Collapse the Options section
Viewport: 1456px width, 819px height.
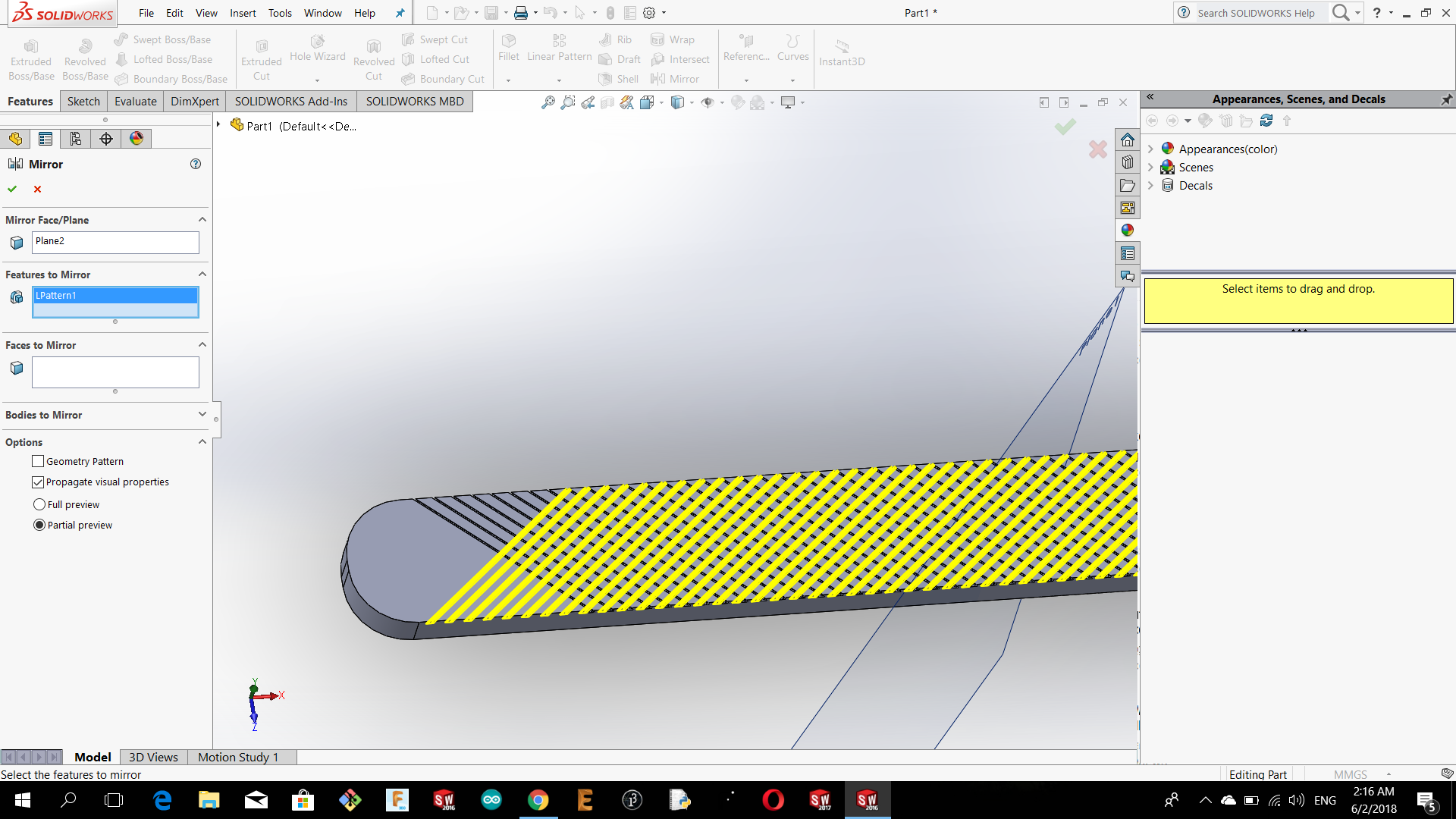pyautogui.click(x=202, y=442)
